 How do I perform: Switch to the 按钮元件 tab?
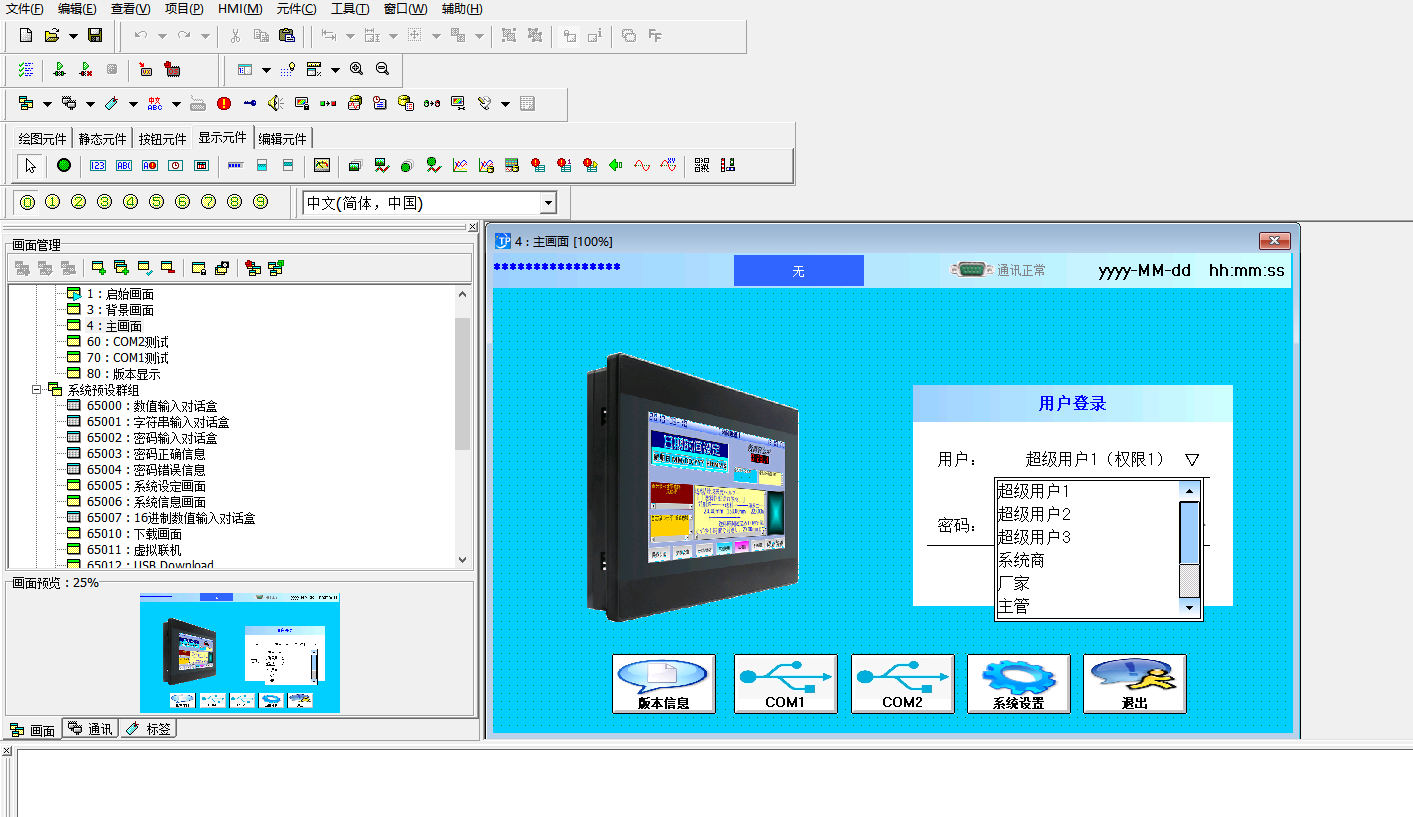[162, 139]
